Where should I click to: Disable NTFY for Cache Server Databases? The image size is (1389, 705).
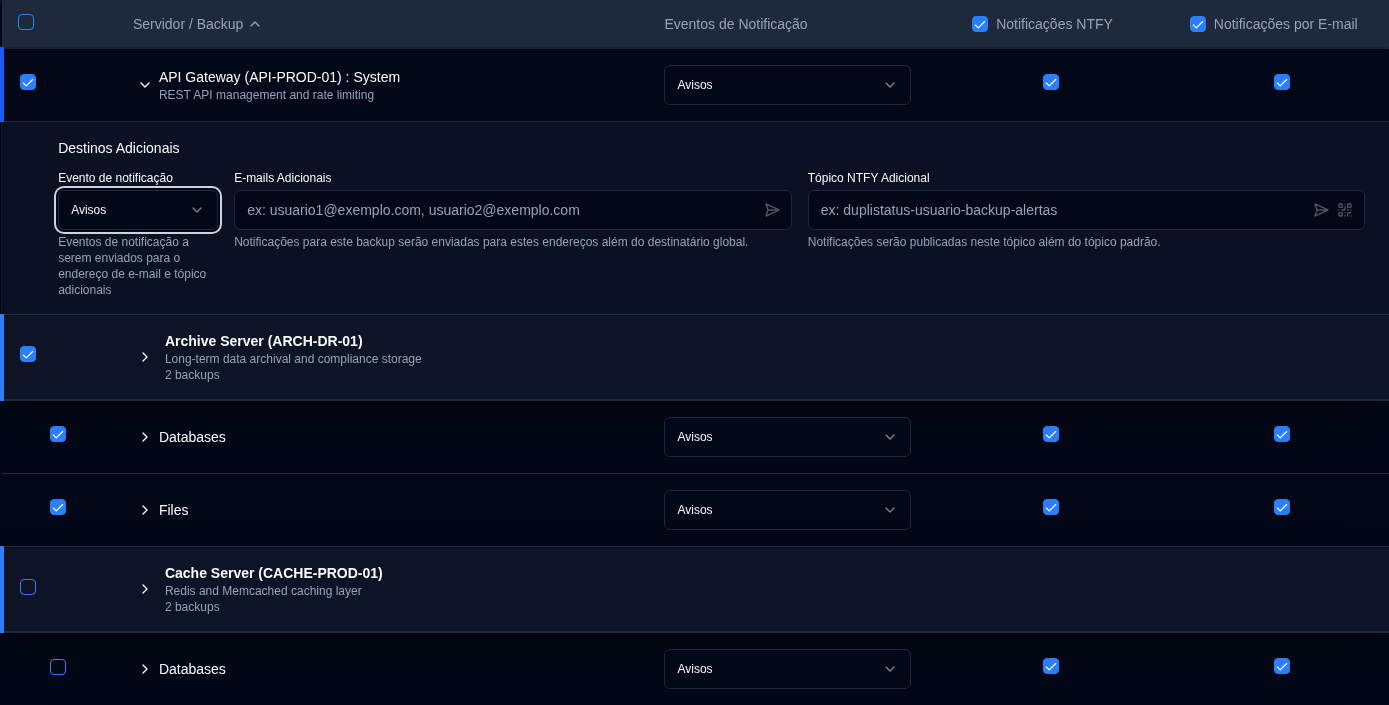1051,666
